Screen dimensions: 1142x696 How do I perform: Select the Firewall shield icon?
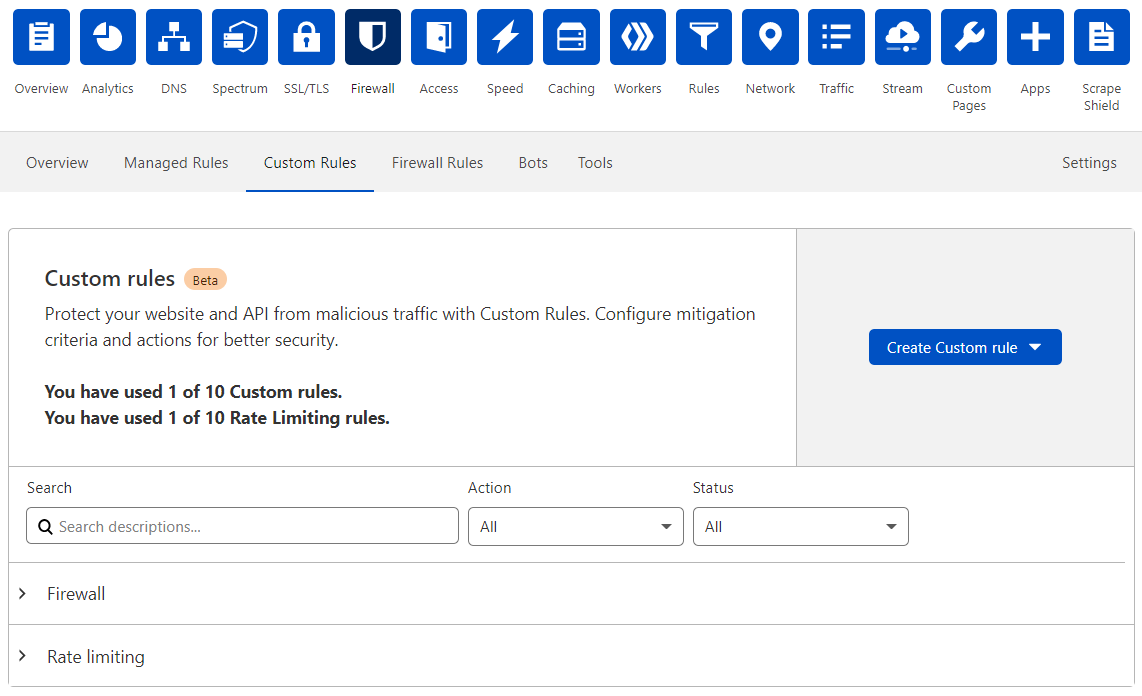tap(372, 37)
